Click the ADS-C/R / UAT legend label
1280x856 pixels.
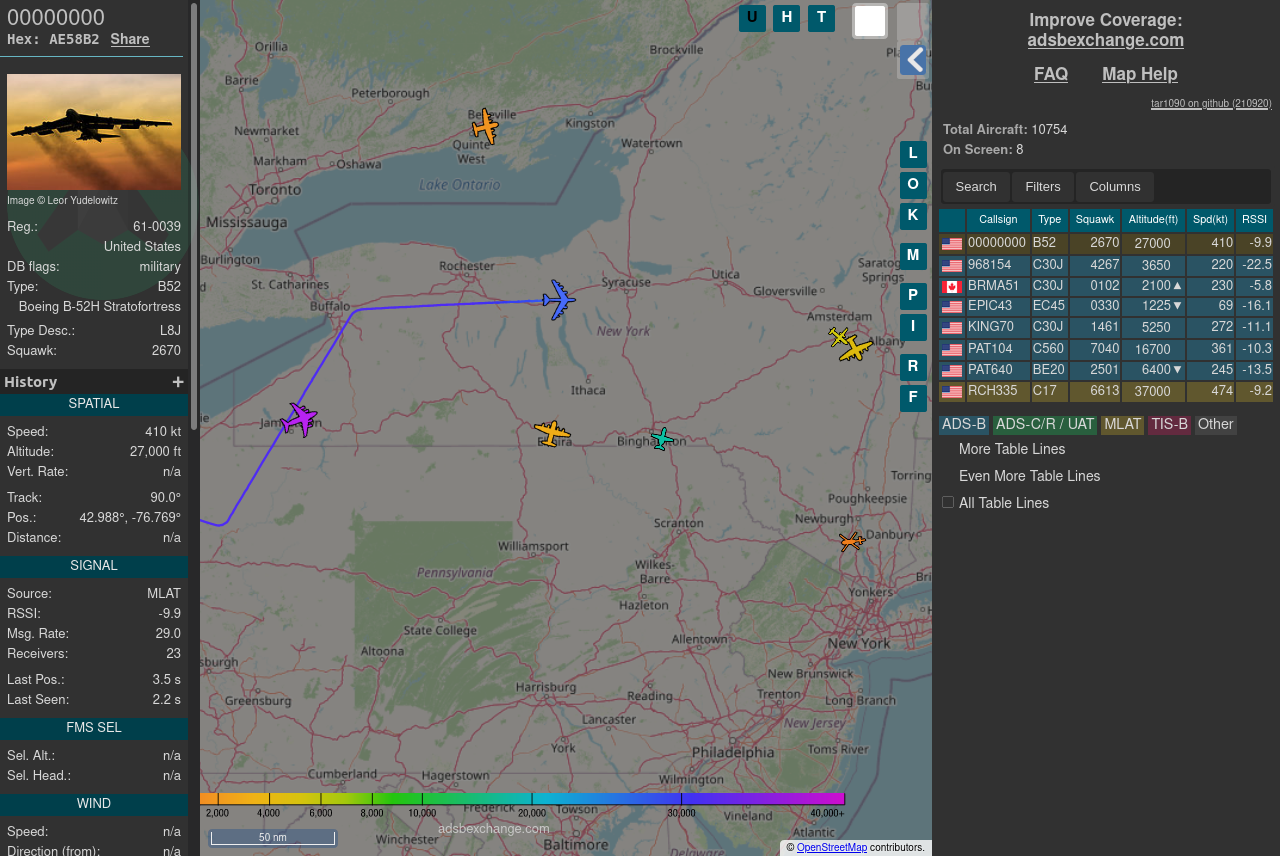(1045, 425)
